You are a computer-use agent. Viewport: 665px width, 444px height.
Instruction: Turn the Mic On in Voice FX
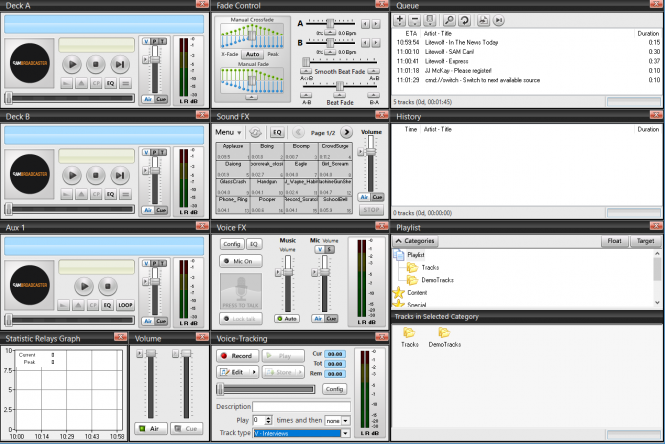(240, 261)
